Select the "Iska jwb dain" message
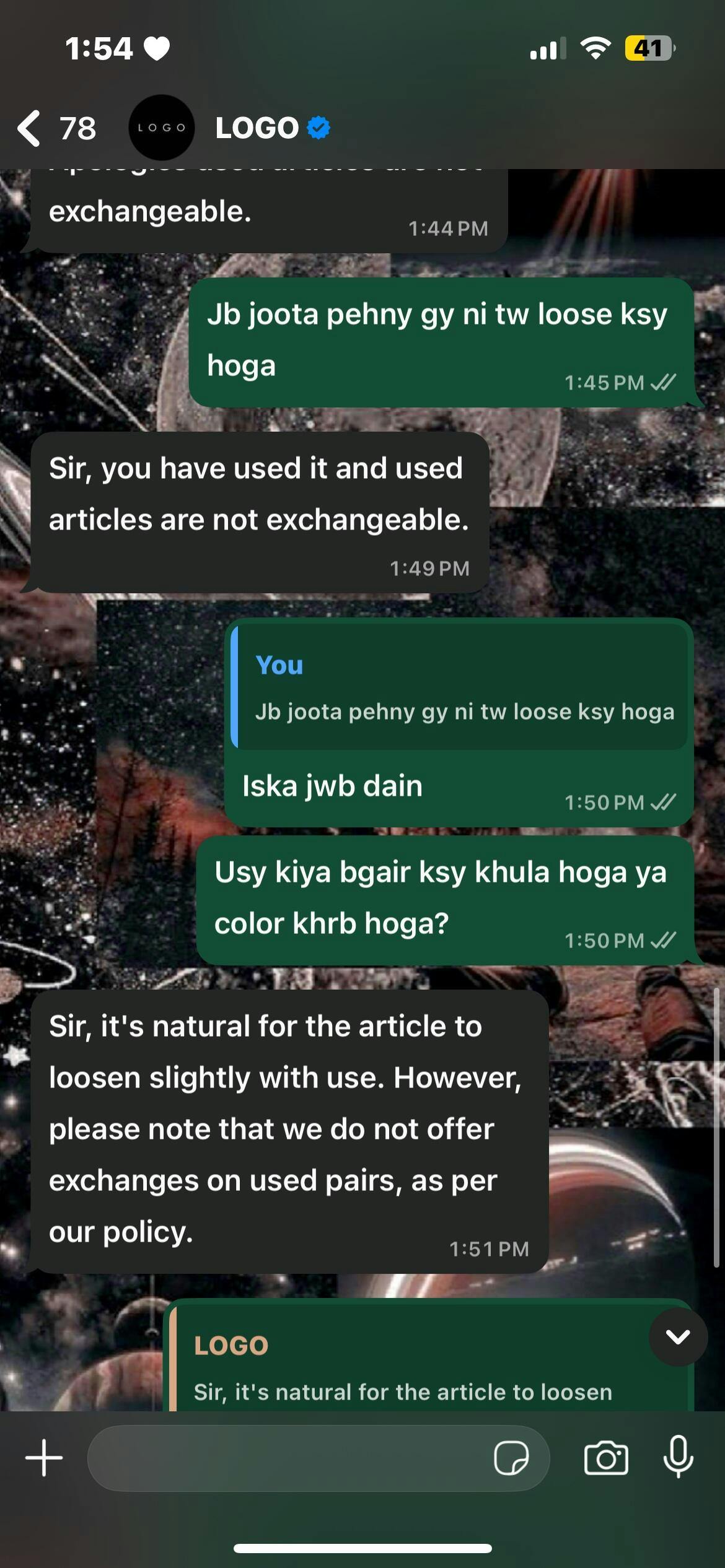The width and height of the screenshot is (725, 1568). tap(333, 786)
